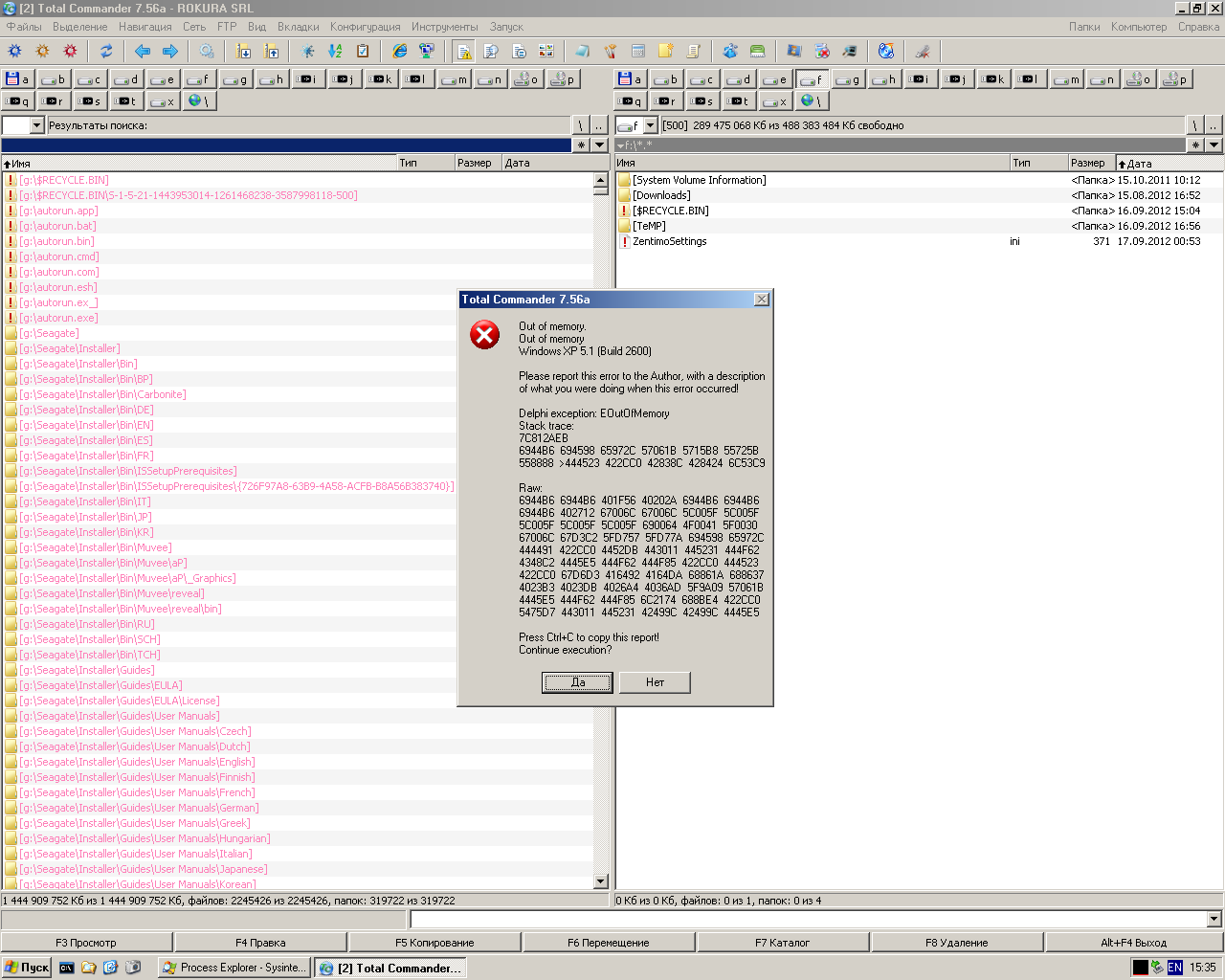The width and height of the screenshot is (1225, 980).
Task: Click Process Explorer in the taskbar
Action: point(234,968)
